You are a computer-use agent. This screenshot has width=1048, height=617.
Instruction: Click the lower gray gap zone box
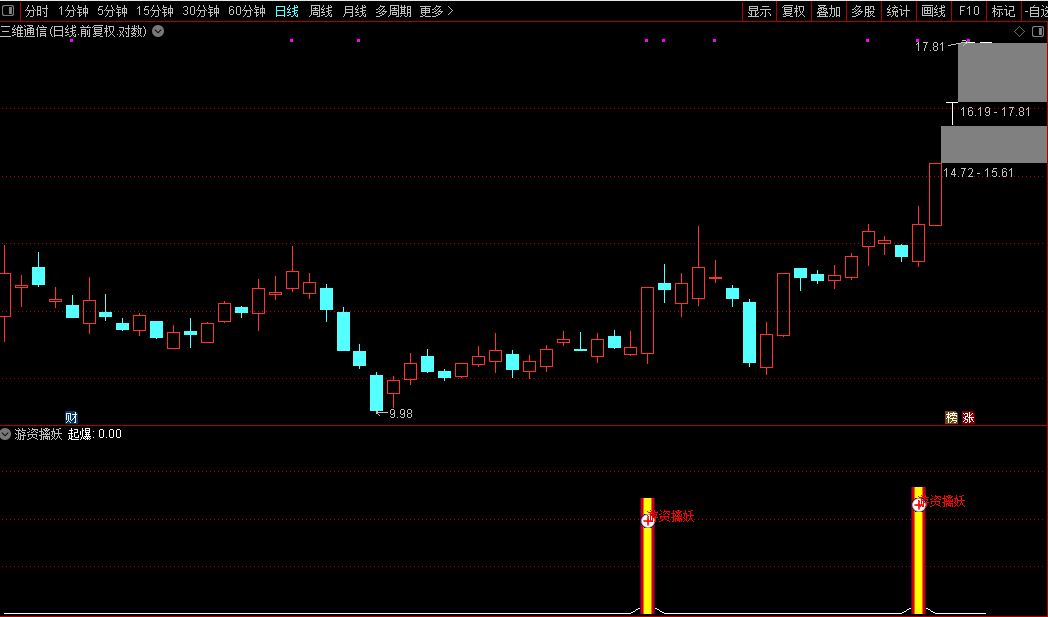pyautogui.click(x=994, y=144)
